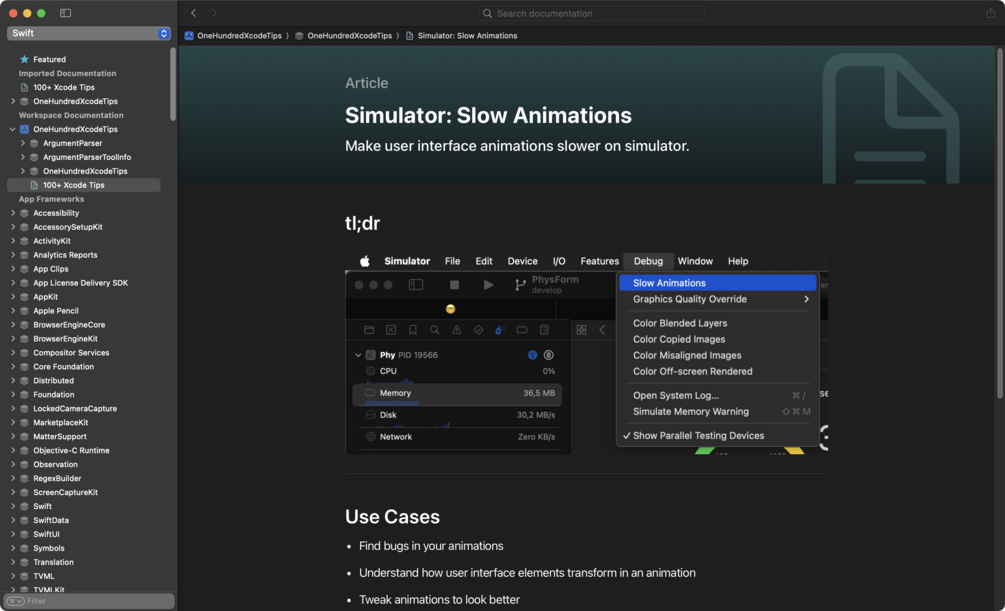
Task: Open BrowserEngineKit in the sidebar
Action: [x=65, y=339]
